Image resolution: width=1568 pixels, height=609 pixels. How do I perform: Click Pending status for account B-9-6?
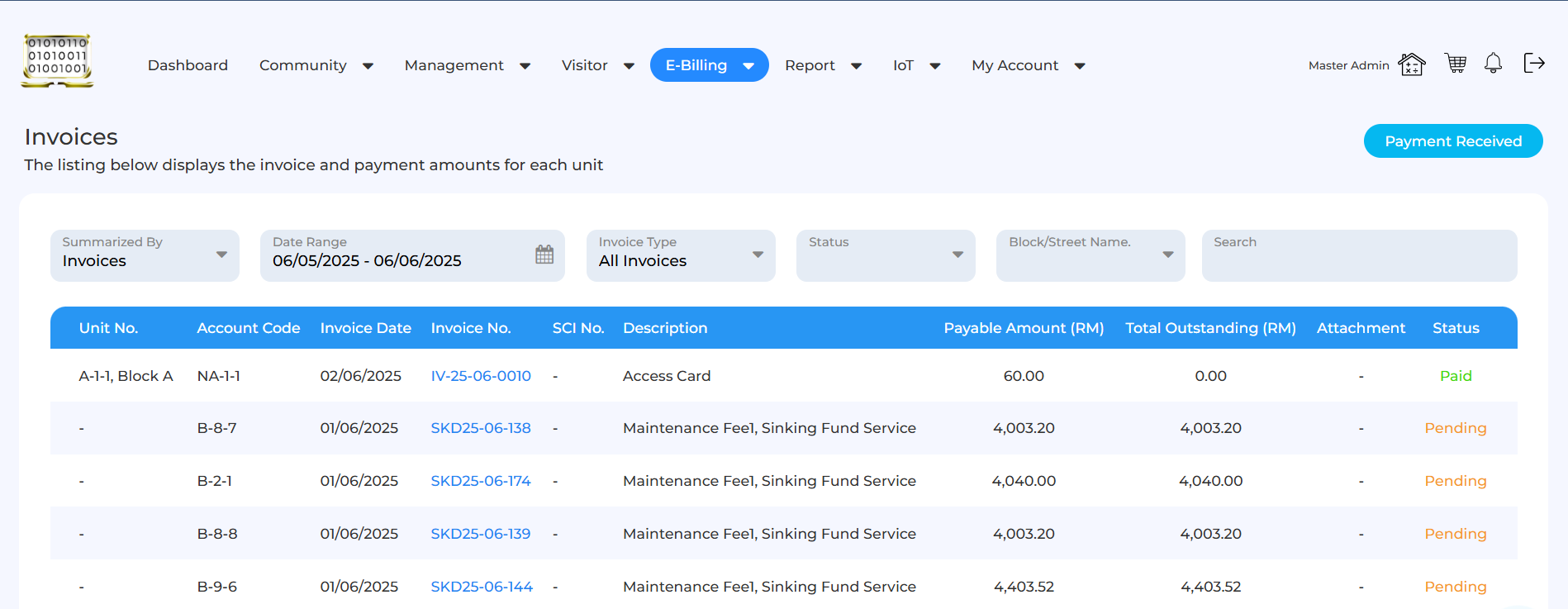pos(1456,587)
